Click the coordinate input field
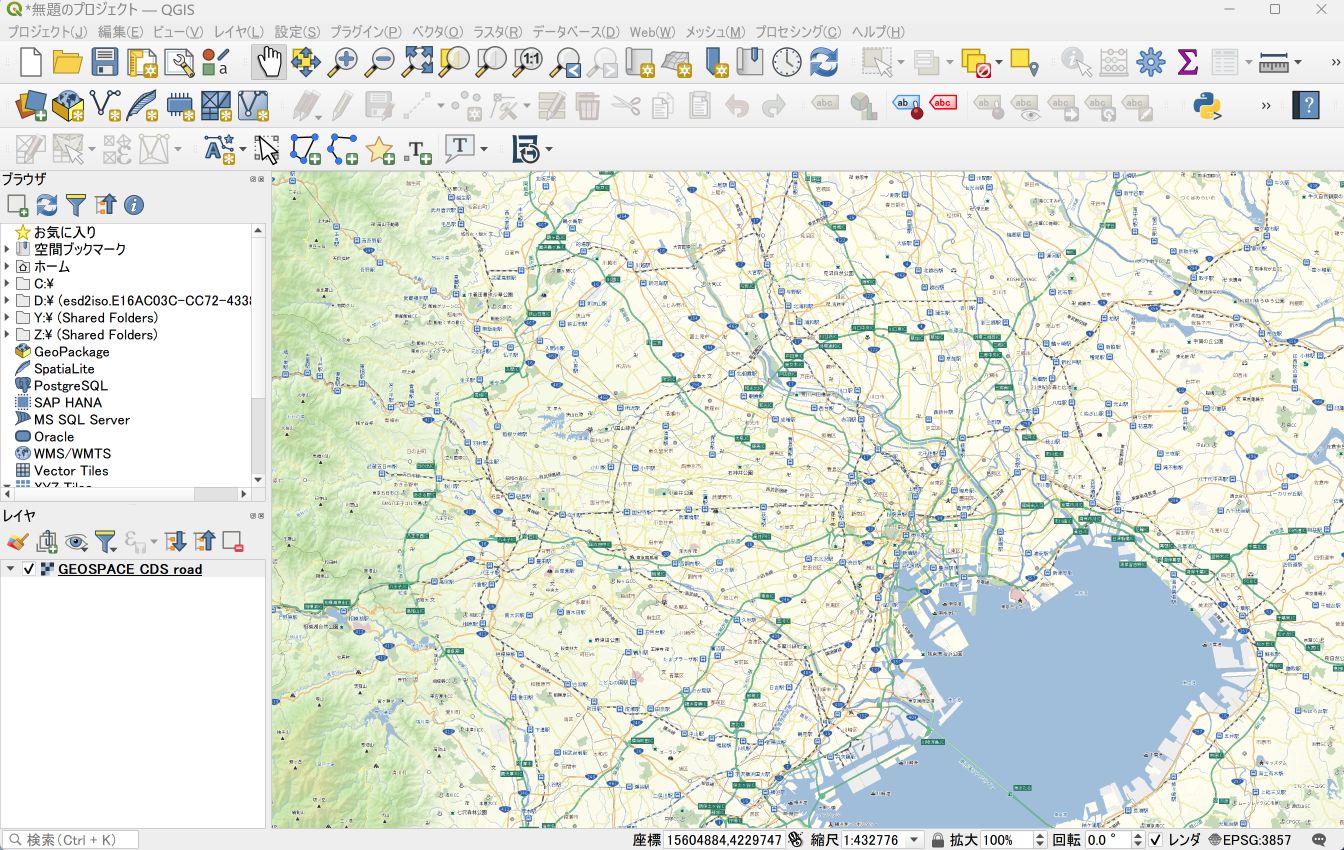Image resolution: width=1344 pixels, height=850 pixels. click(x=724, y=840)
